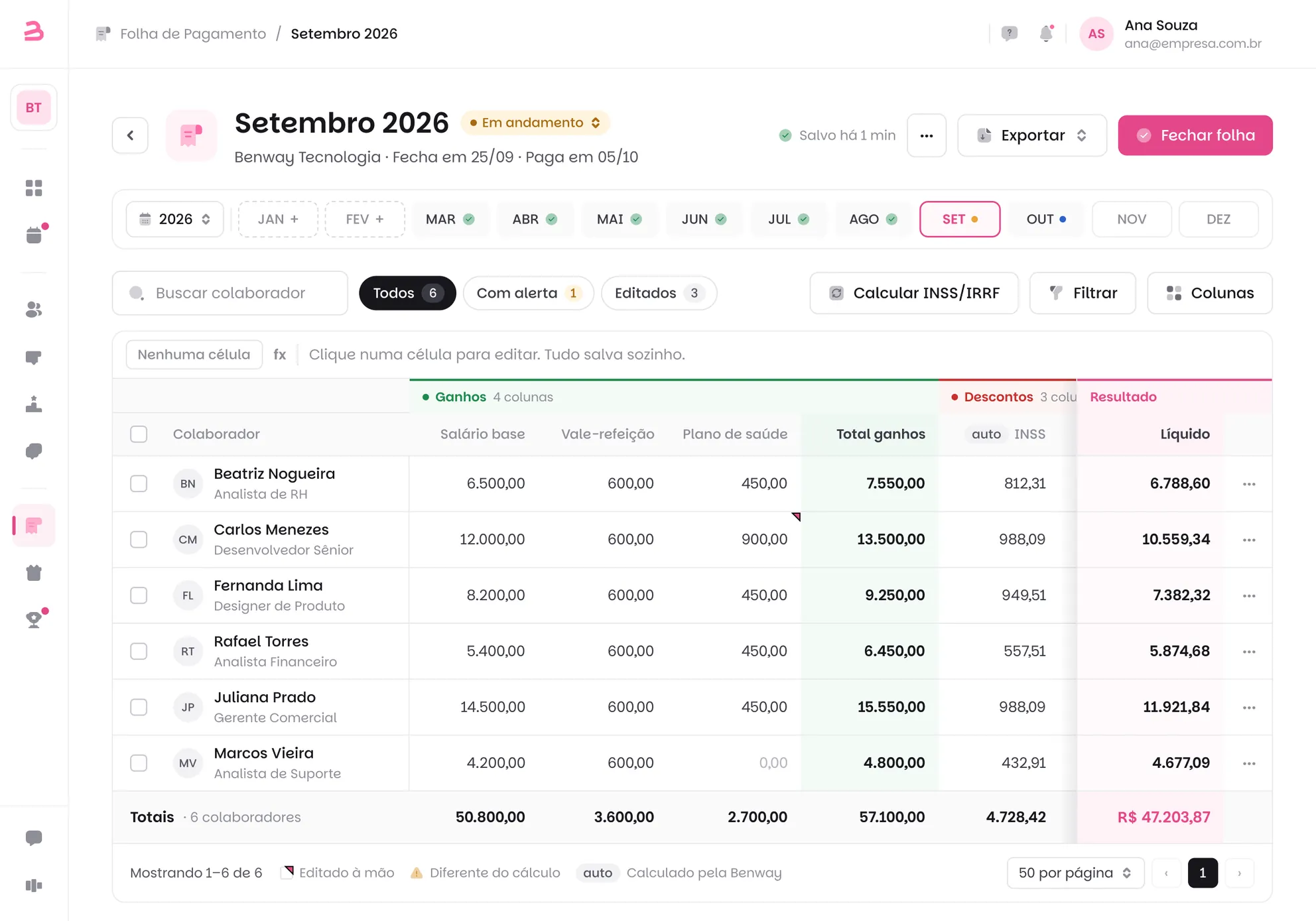Select the Com alerta filter tab
The width and height of the screenshot is (1316, 921).
[x=528, y=293]
